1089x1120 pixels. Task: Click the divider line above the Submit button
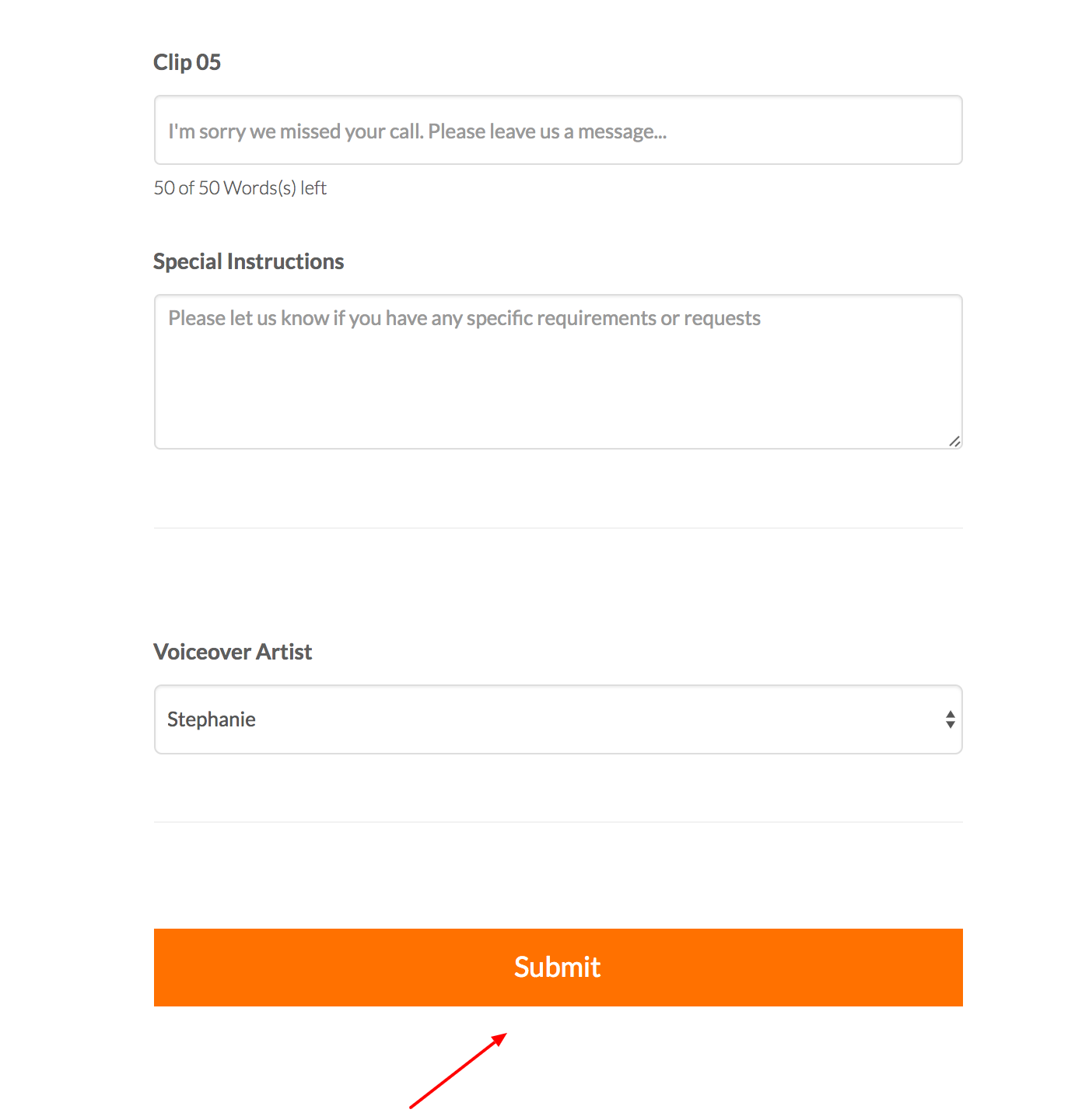[558, 822]
